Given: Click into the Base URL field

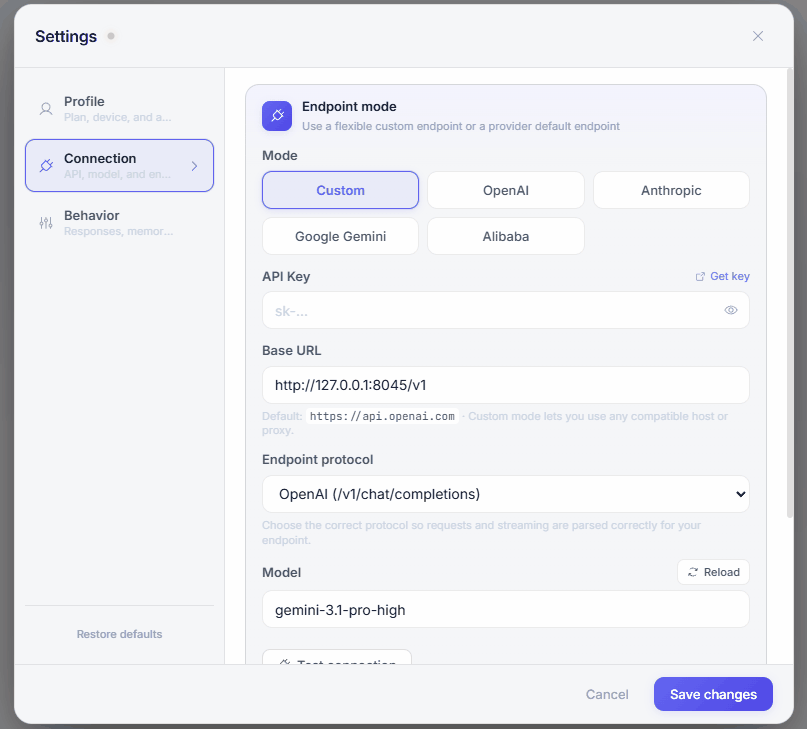Looking at the screenshot, I should 505,385.
